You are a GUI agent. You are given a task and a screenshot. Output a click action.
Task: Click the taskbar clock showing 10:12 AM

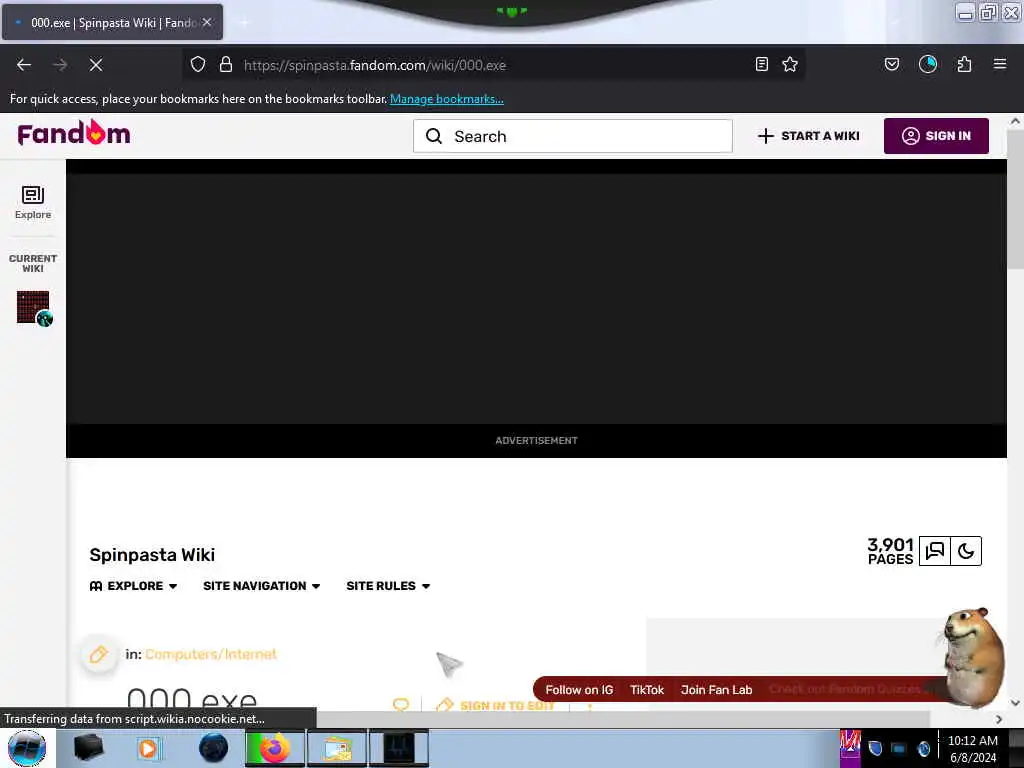972,748
